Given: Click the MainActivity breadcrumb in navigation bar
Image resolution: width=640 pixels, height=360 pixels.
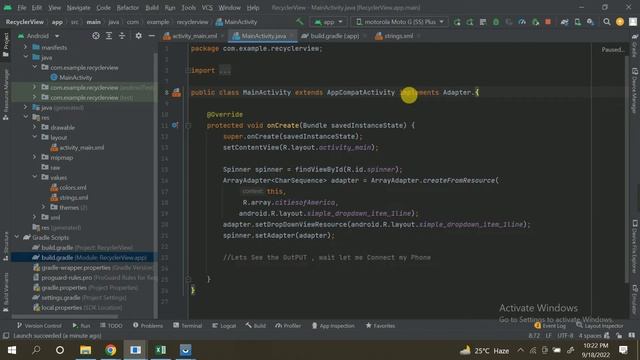Looking at the screenshot, I should pyautogui.click(x=237, y=22).
